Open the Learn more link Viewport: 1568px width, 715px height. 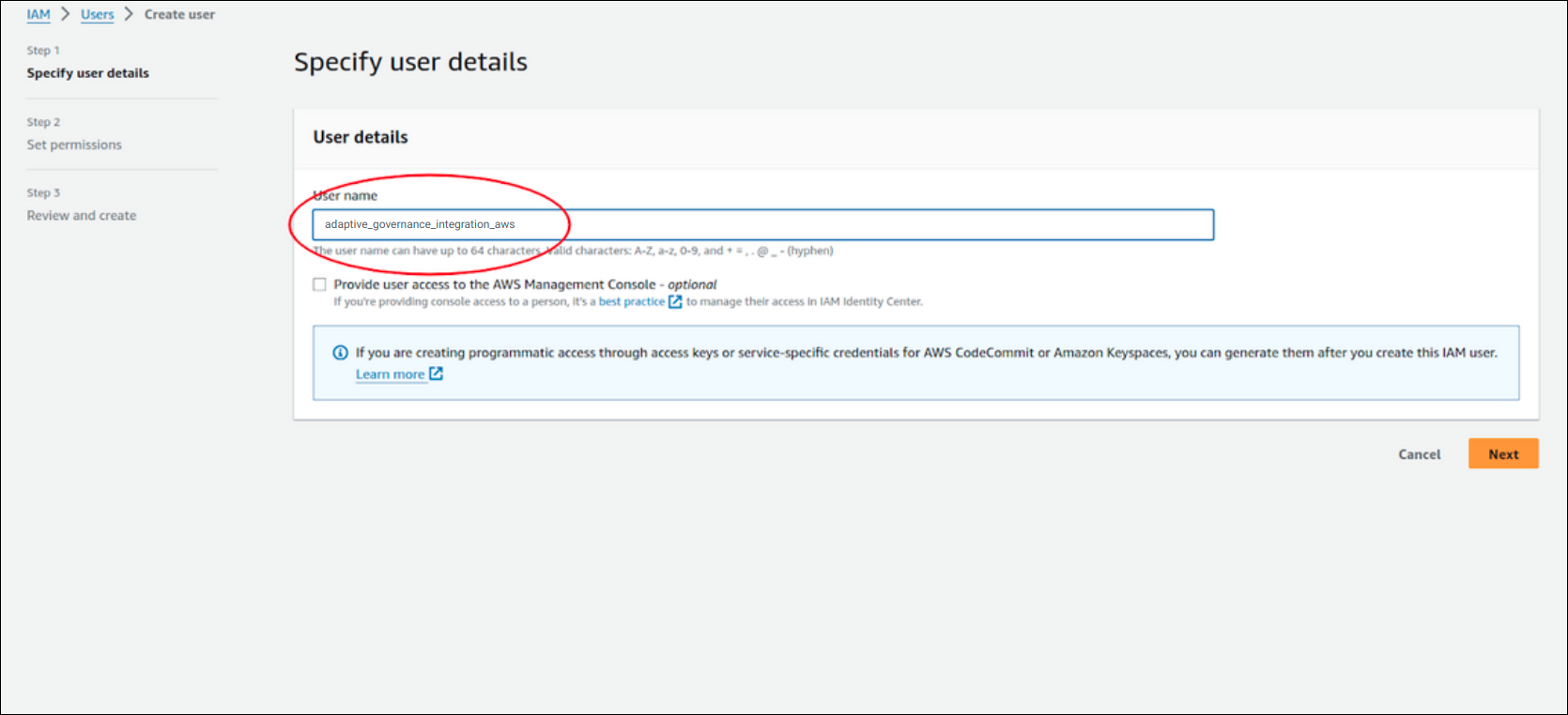(390, 374)
